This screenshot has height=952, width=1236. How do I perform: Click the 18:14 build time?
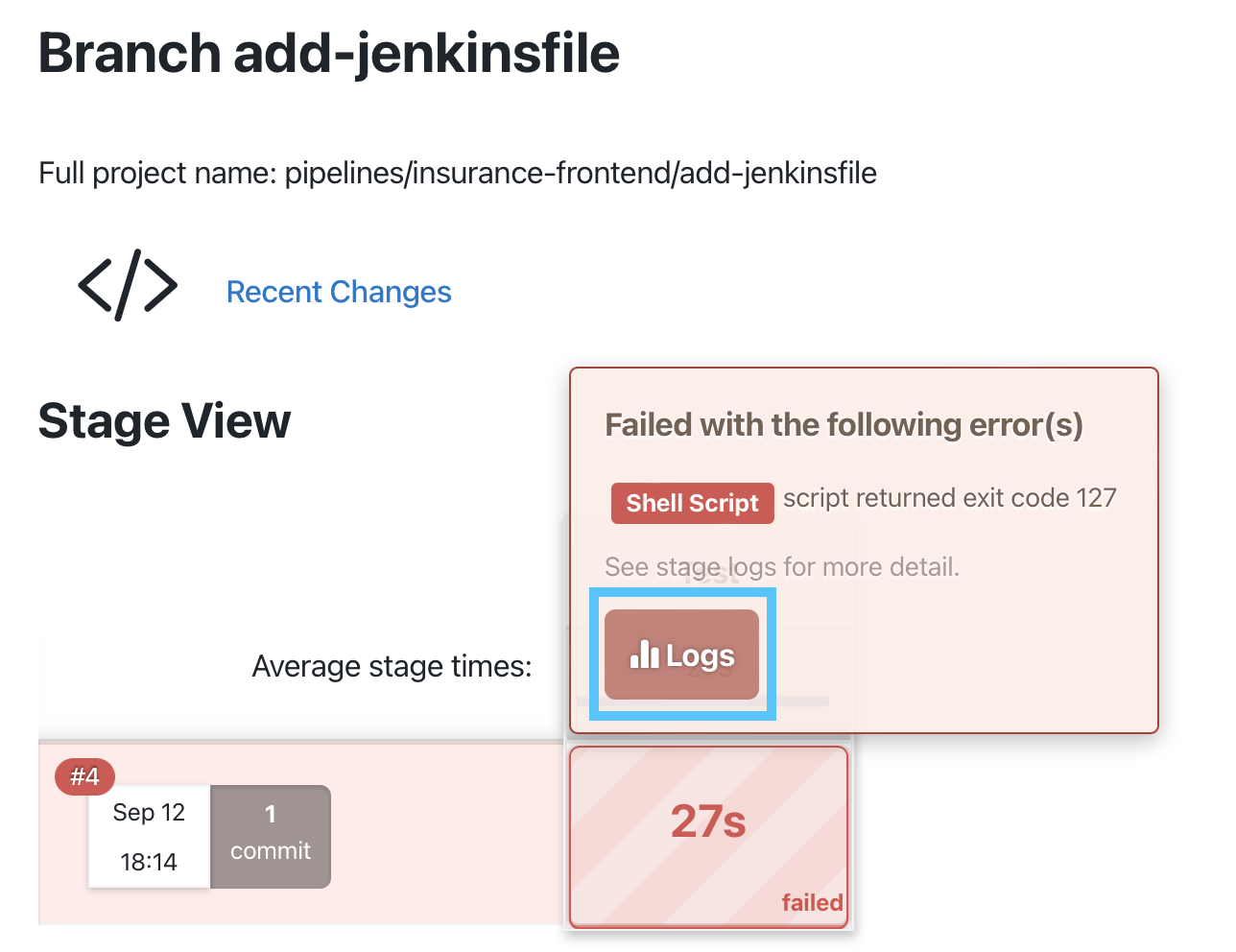pos(149,862)
